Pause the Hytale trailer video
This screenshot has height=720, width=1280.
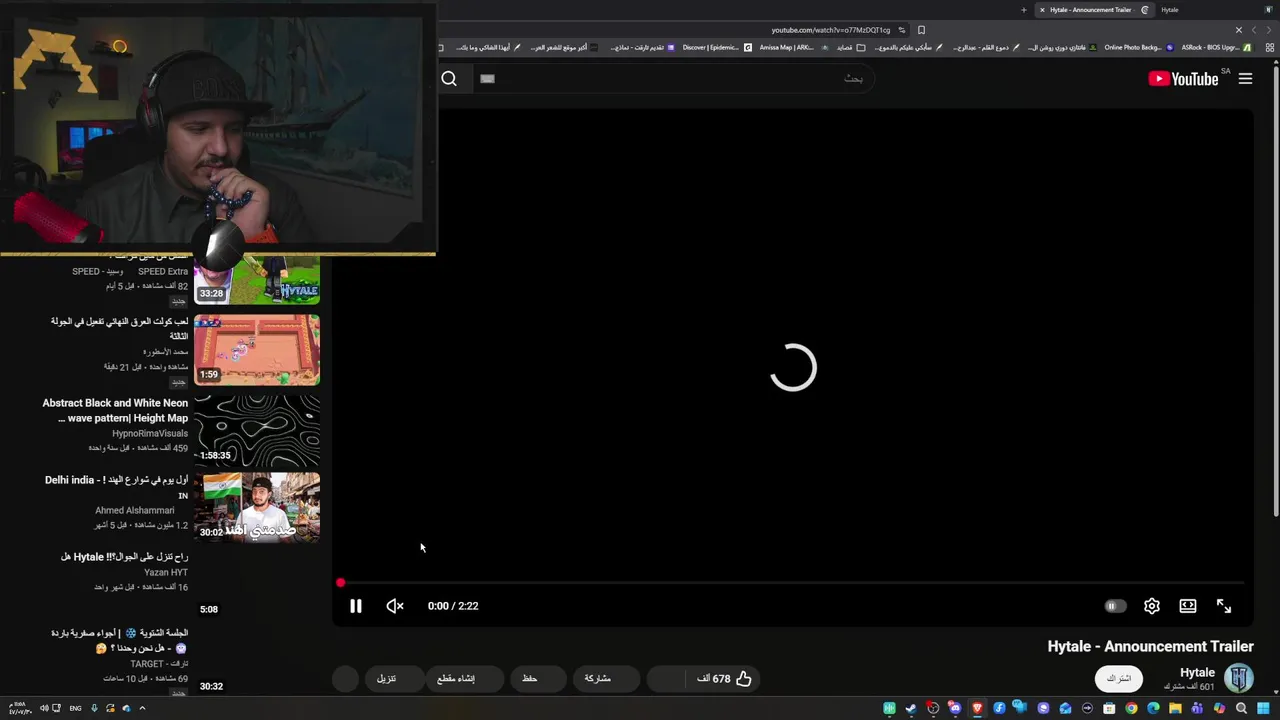pos(355,606)
